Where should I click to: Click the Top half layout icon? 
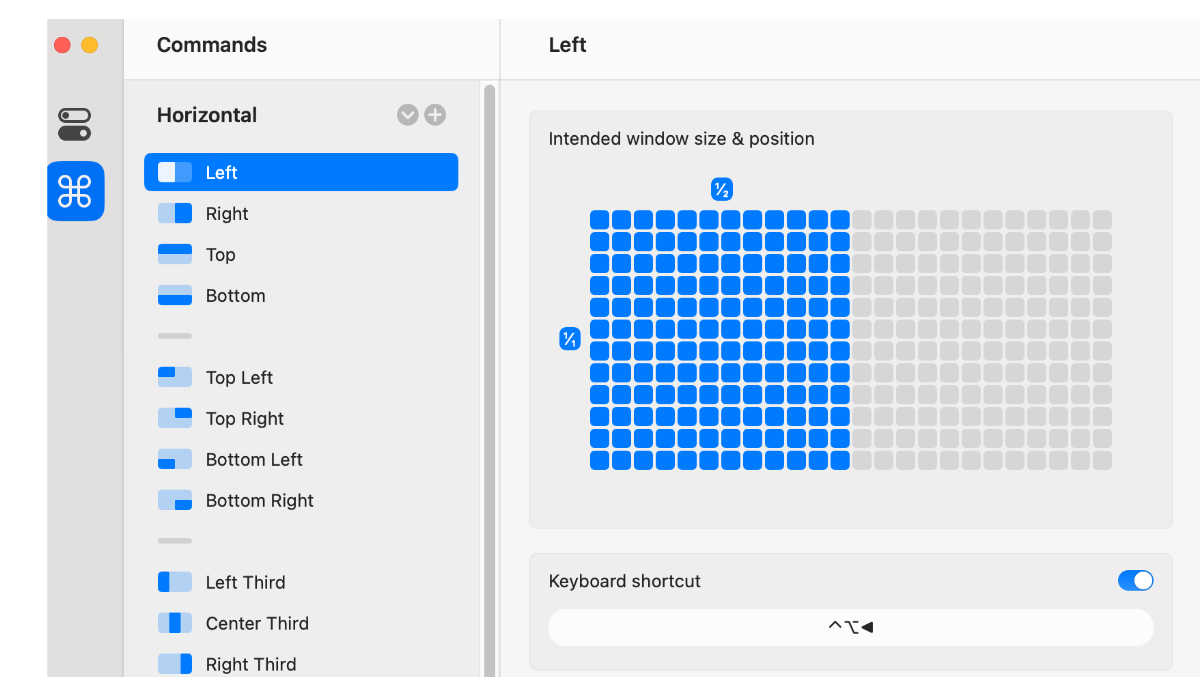click(x=175, y=255)
